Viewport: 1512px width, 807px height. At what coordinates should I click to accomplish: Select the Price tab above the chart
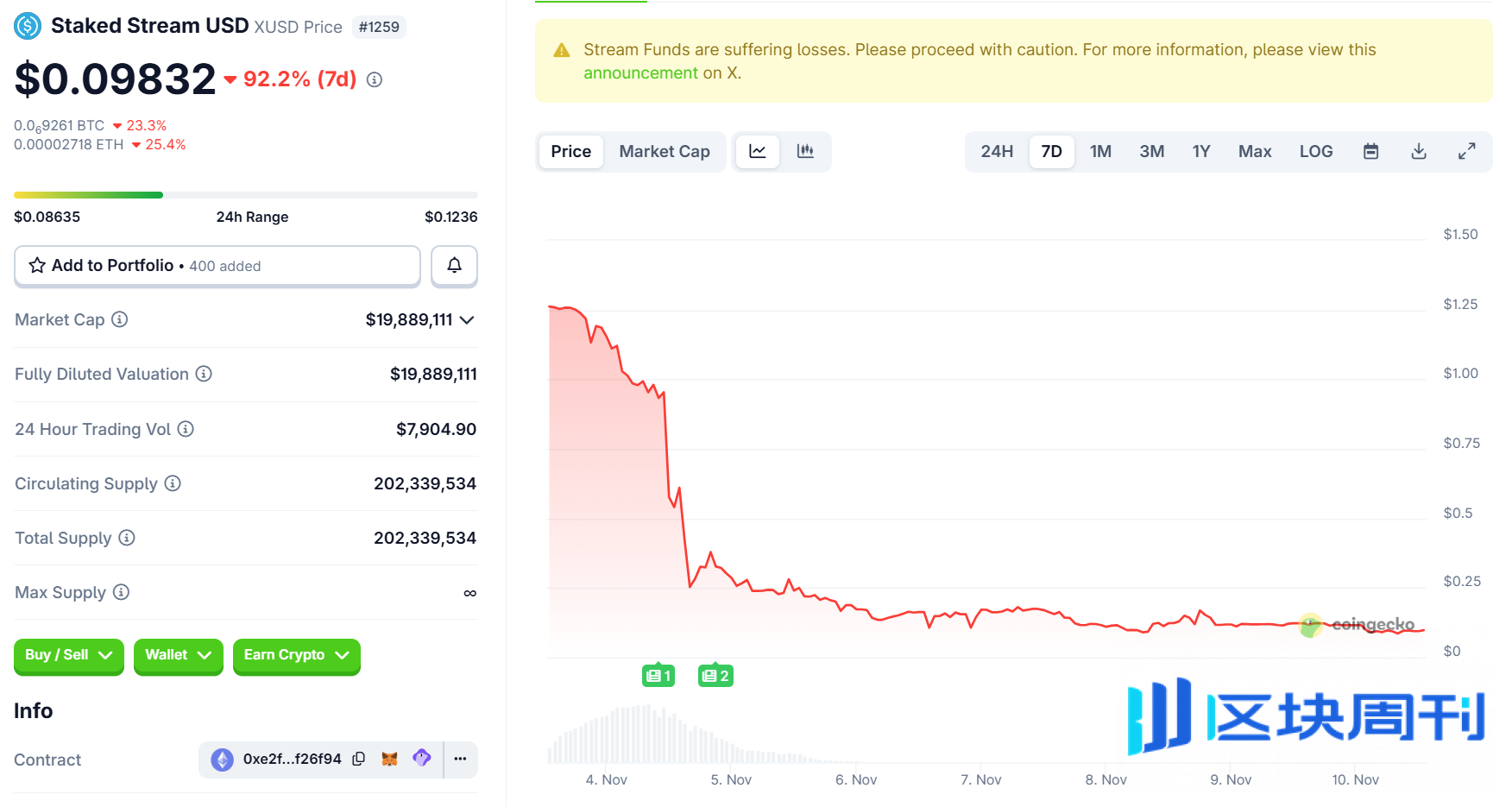pyautogui.click(x=570, y=151)
